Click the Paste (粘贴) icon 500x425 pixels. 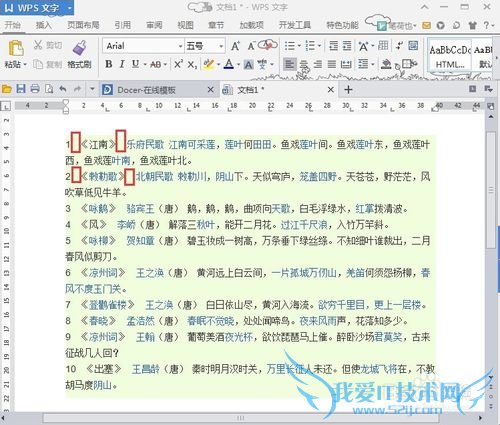point(16,48)
